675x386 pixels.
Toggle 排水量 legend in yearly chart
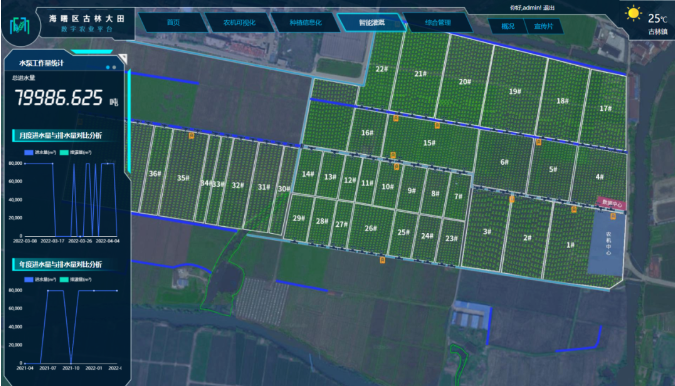pyautogui.click(x=75, y=279)
